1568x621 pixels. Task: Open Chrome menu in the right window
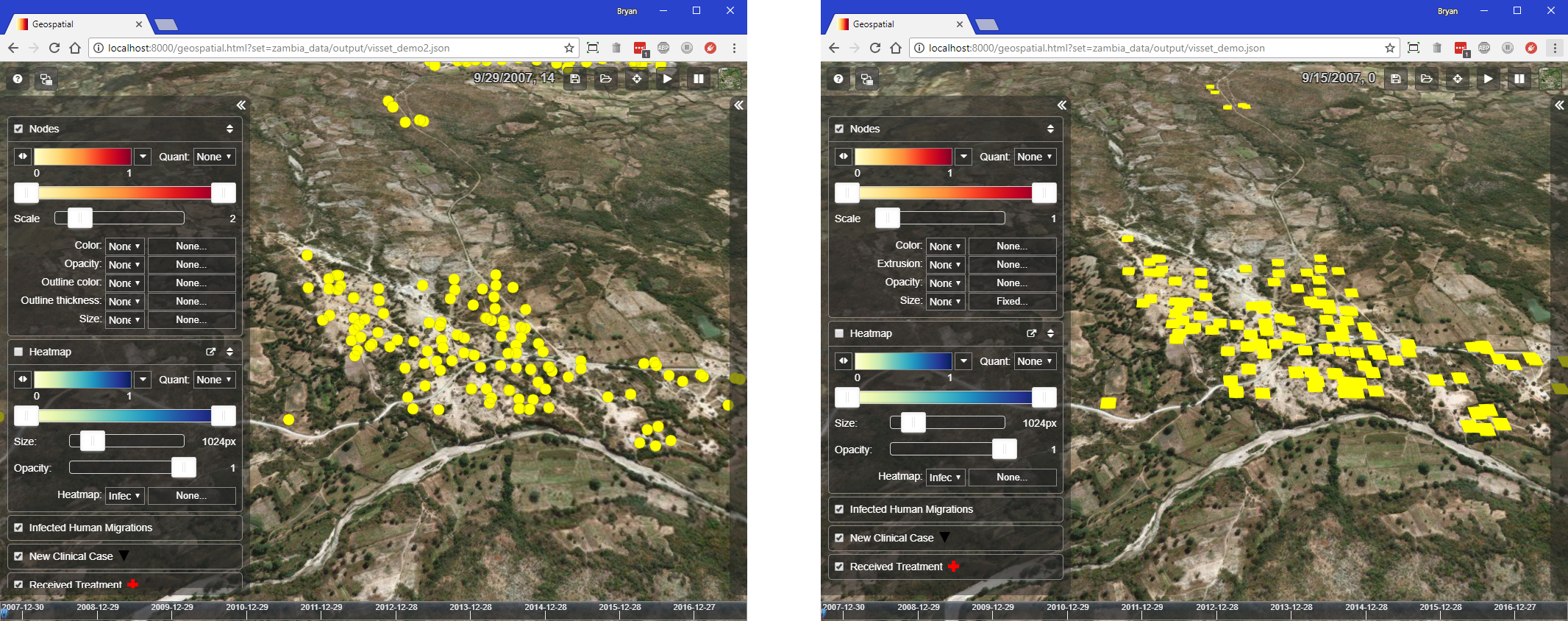[1555, 48]
